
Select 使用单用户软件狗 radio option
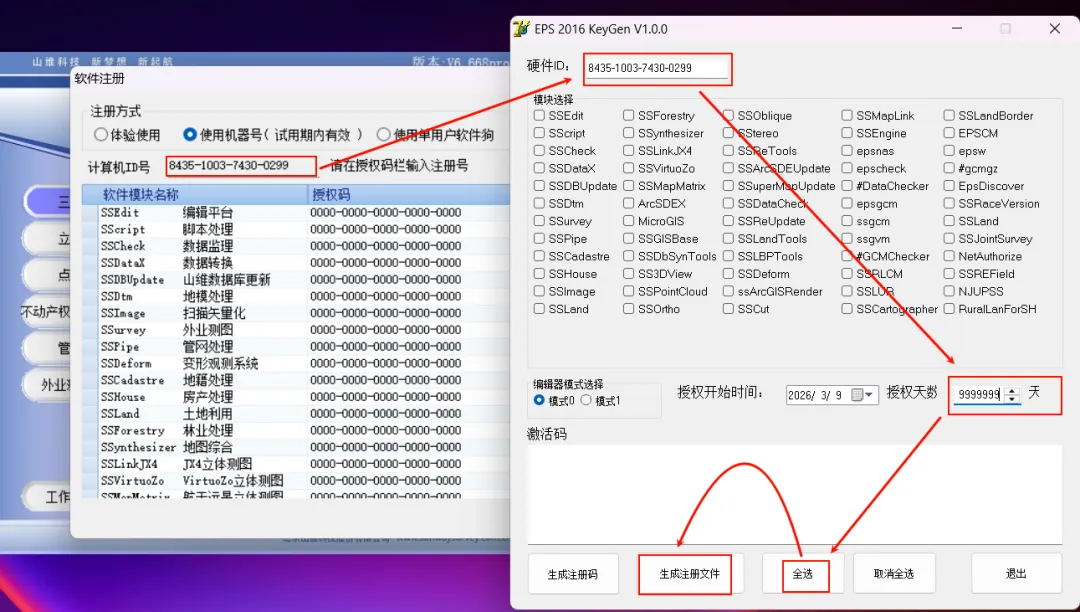[x=384, y=134]
